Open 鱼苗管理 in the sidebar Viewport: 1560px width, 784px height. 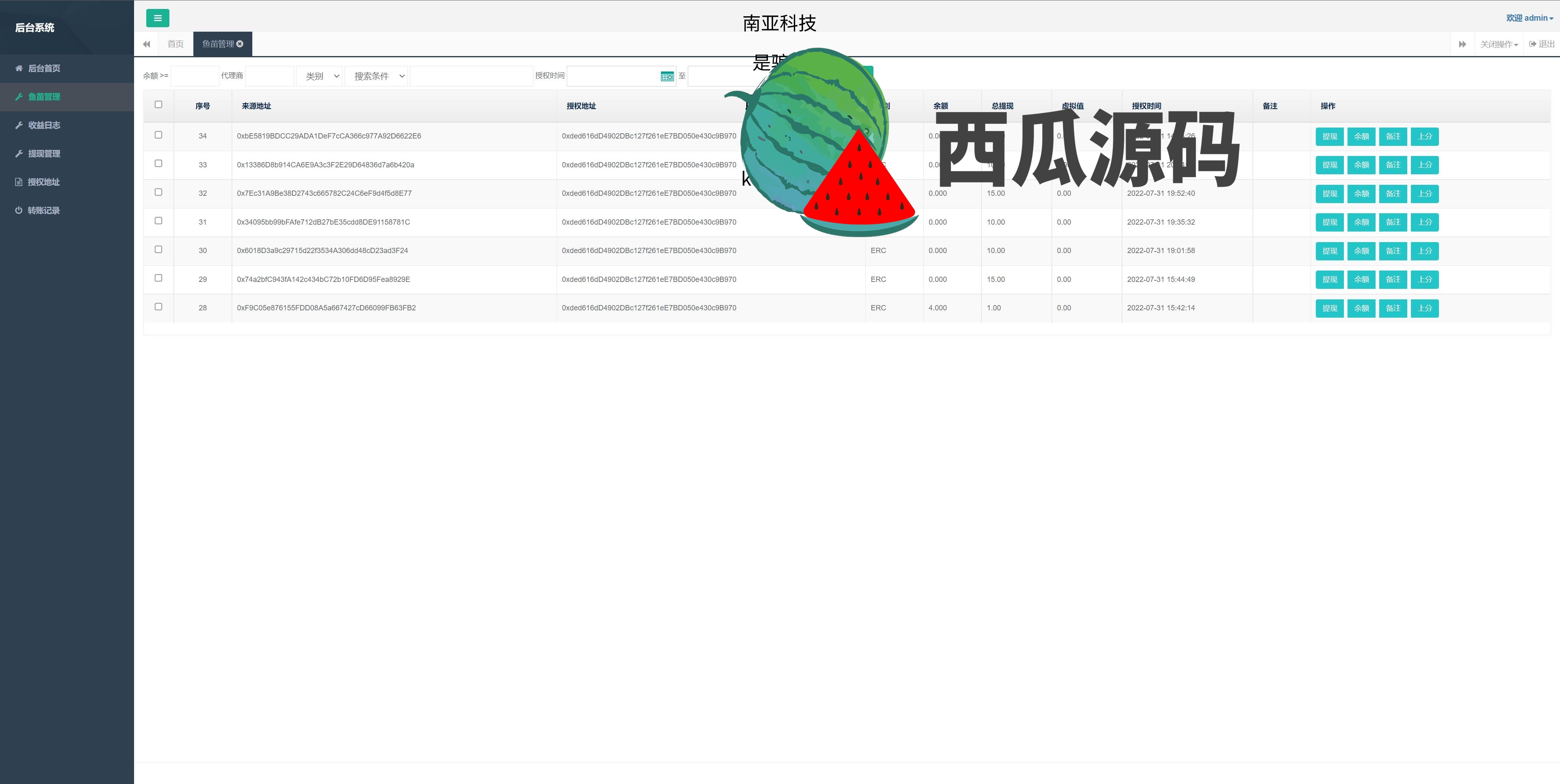[x=67, y=97]
